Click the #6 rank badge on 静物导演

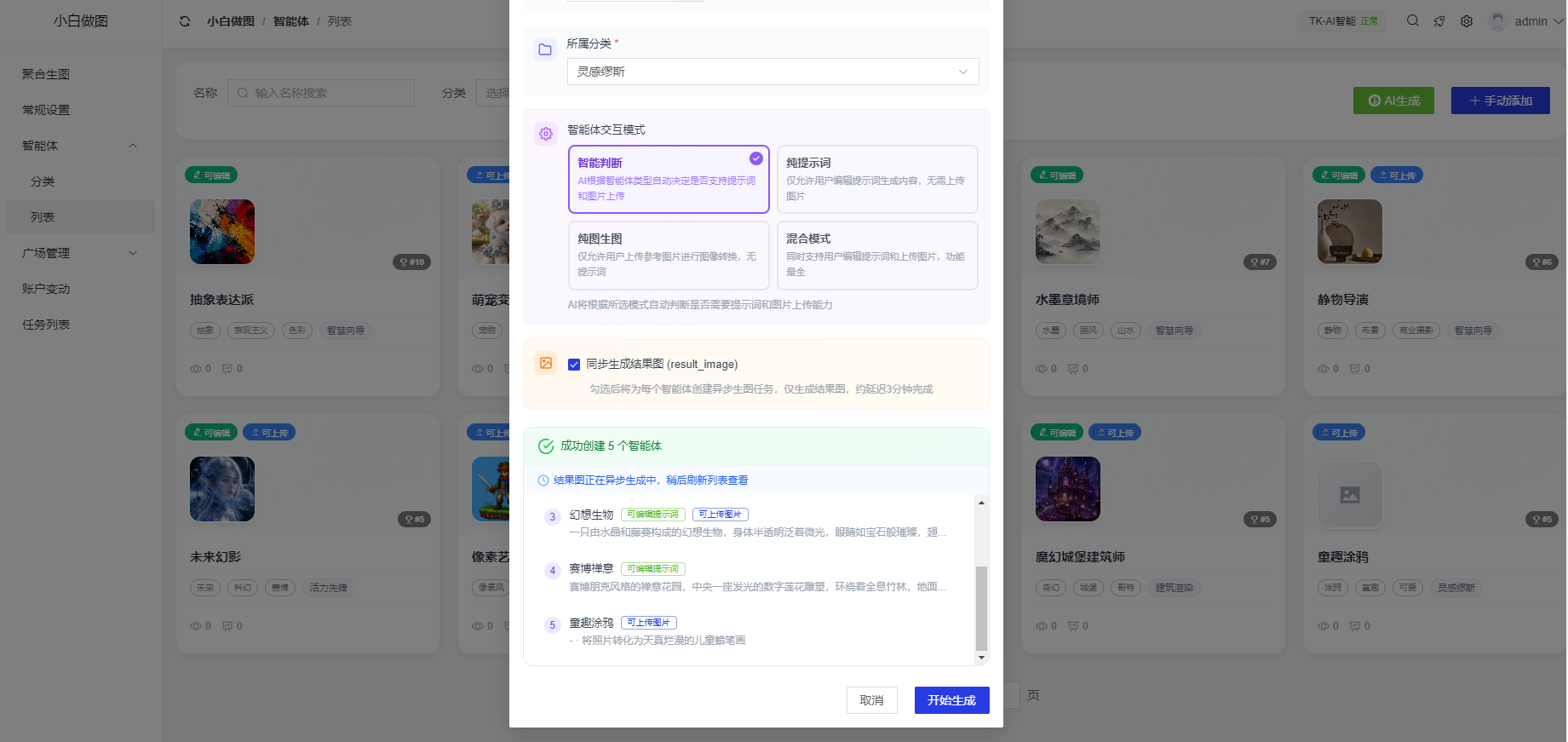pos(1542,262)
